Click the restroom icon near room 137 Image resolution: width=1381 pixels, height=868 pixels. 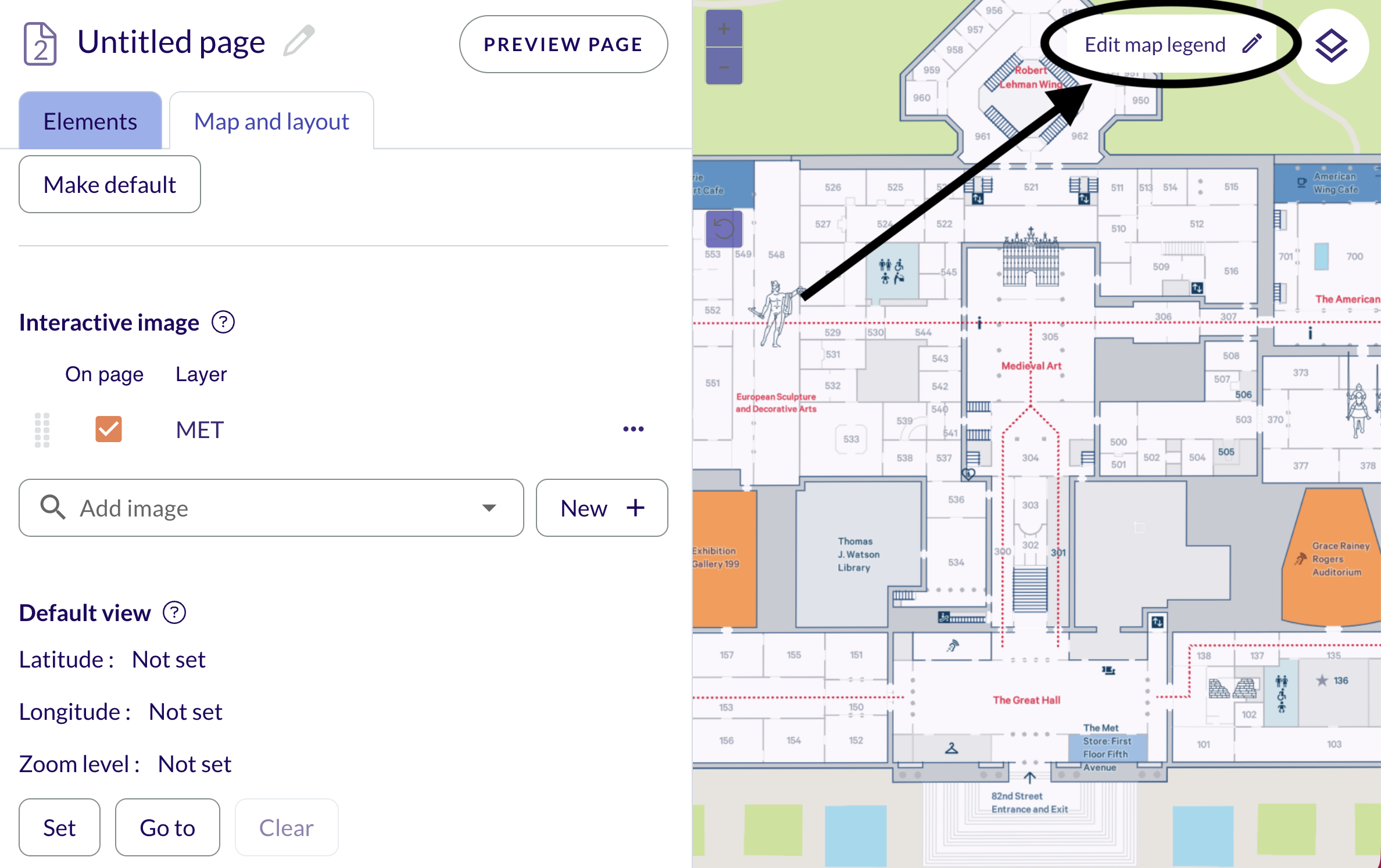(1282, 694)
